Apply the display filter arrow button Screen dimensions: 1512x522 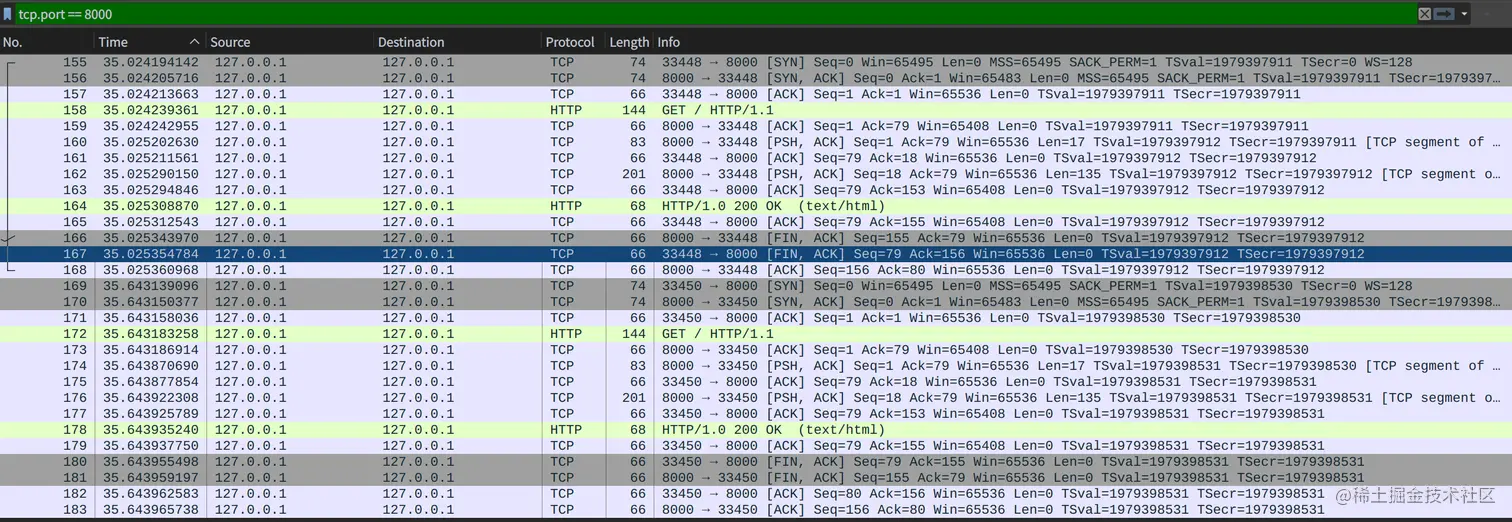point(1444,14)
